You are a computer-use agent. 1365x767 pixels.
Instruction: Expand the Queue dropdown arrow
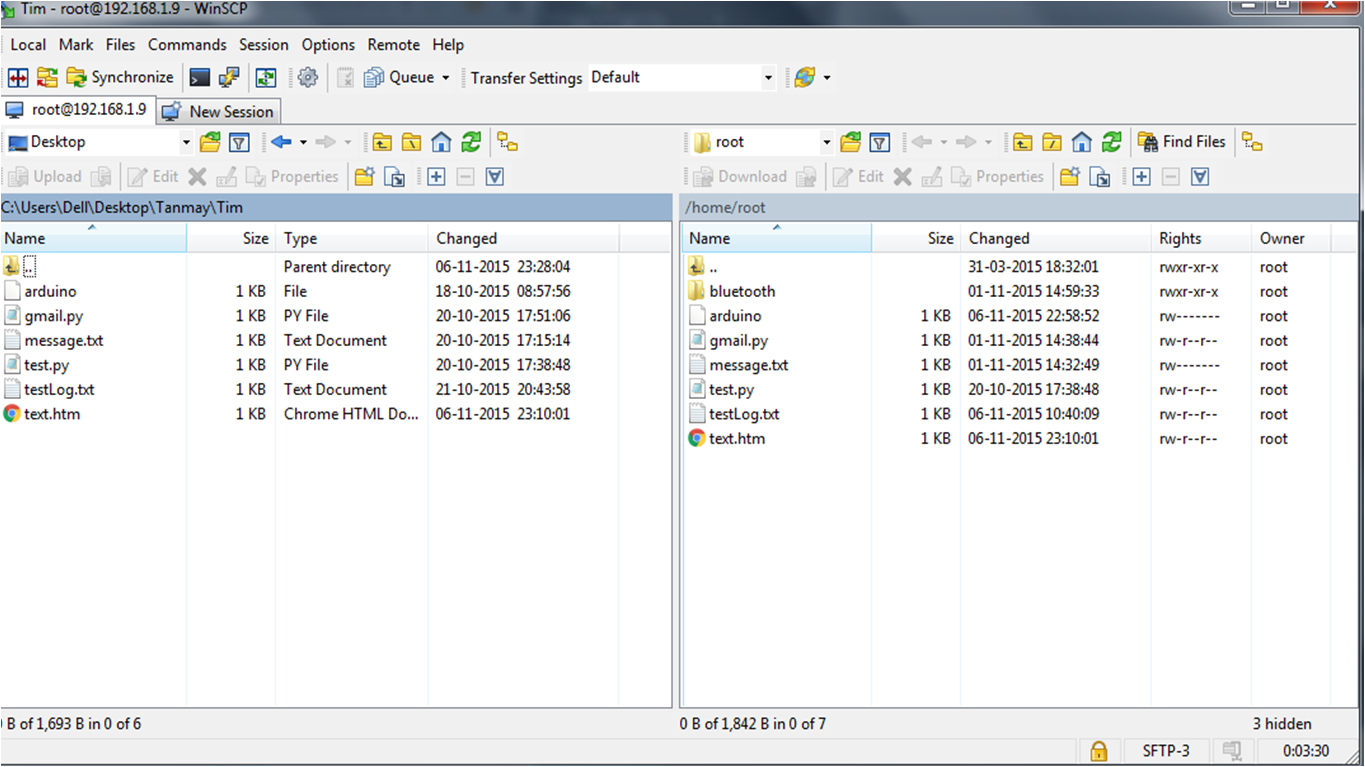(446, 77)
